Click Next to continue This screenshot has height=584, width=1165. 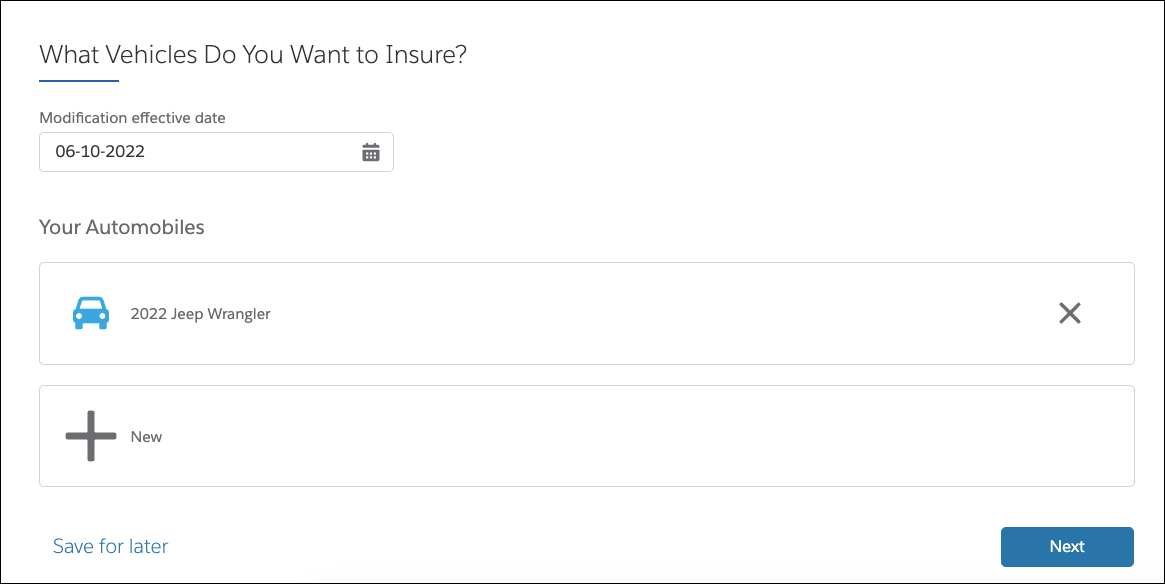pos(1066,546)
